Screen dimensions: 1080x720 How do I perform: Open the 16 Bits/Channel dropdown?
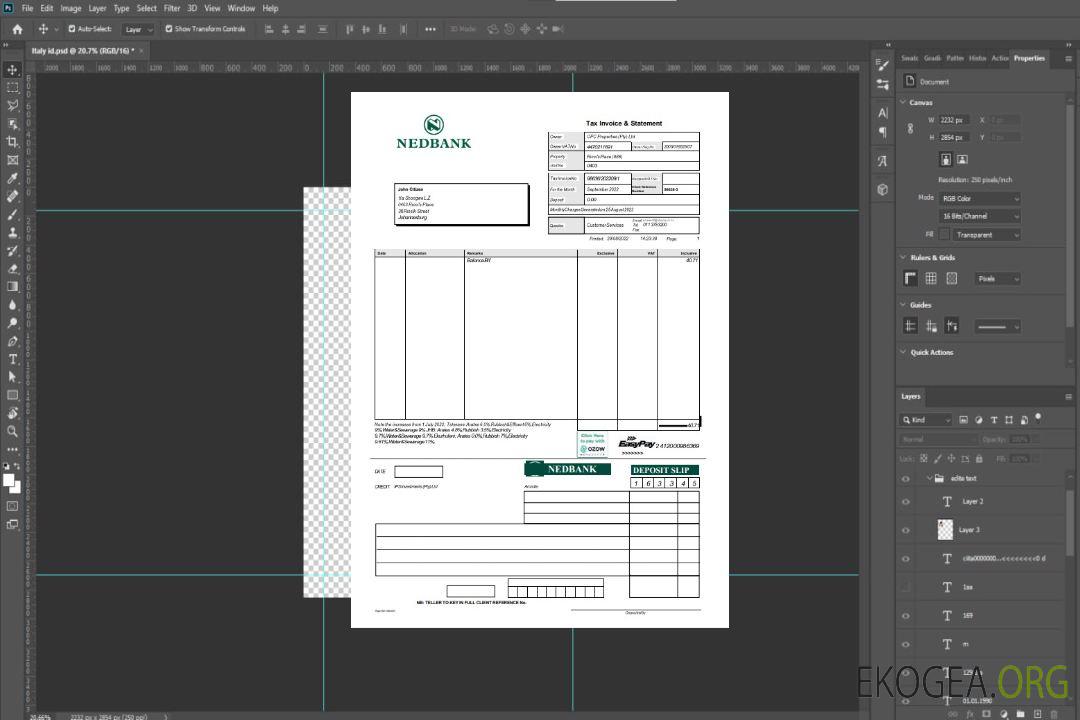(x=979, y=216)
